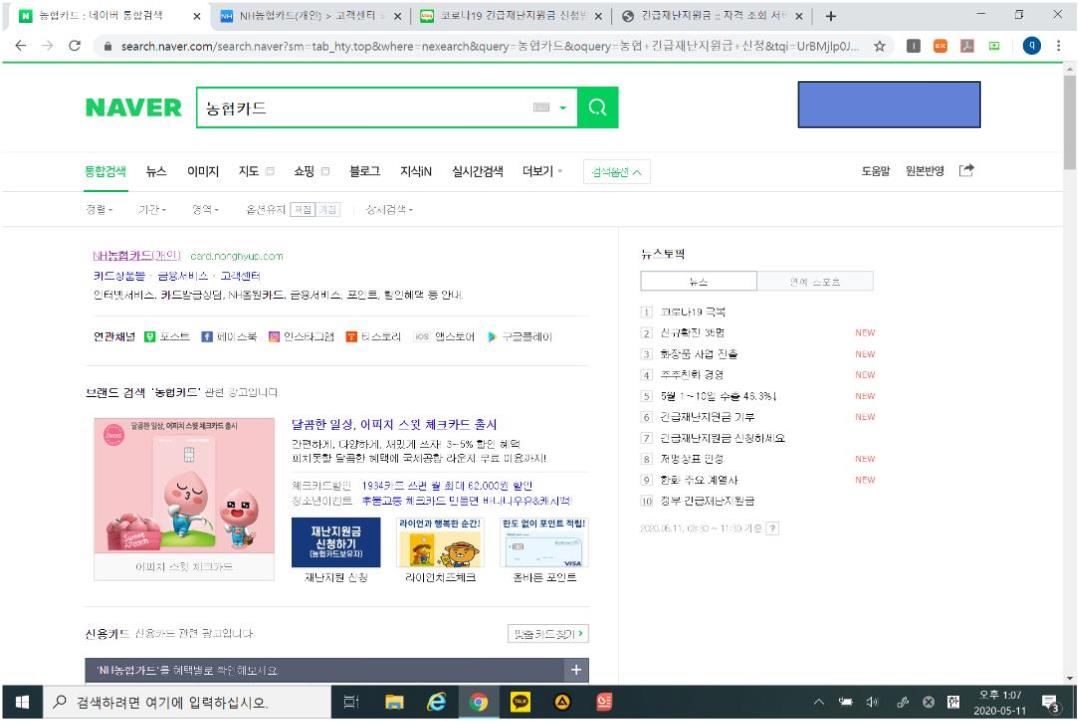Open the 도움말 help link

(875, 171)
